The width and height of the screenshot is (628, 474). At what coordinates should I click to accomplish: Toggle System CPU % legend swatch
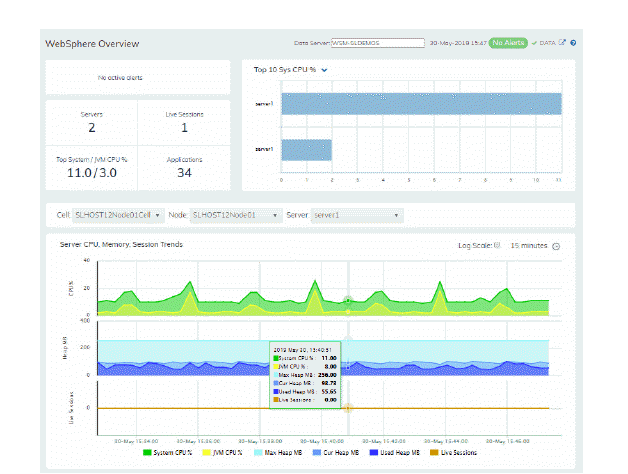(x=147, y=452)
